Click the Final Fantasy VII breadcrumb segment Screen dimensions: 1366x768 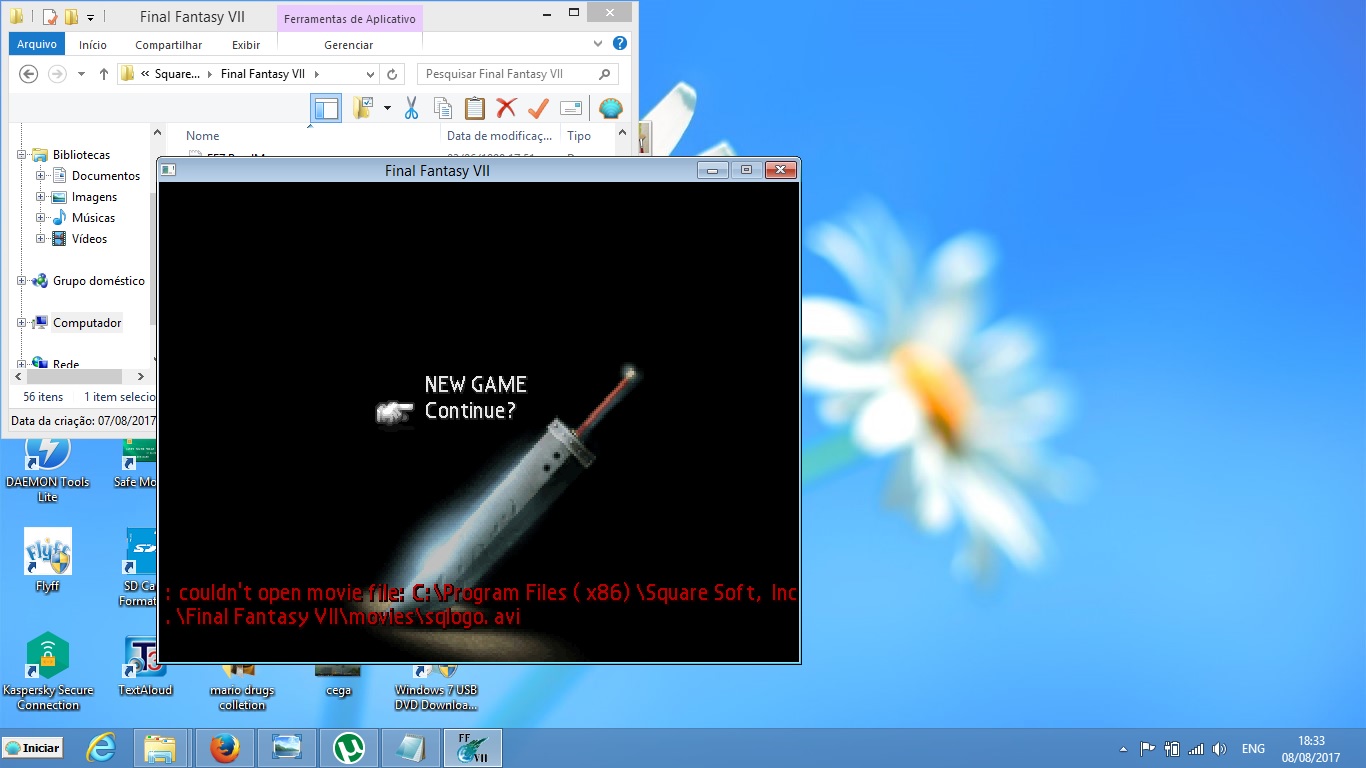[x=262, y=74]
